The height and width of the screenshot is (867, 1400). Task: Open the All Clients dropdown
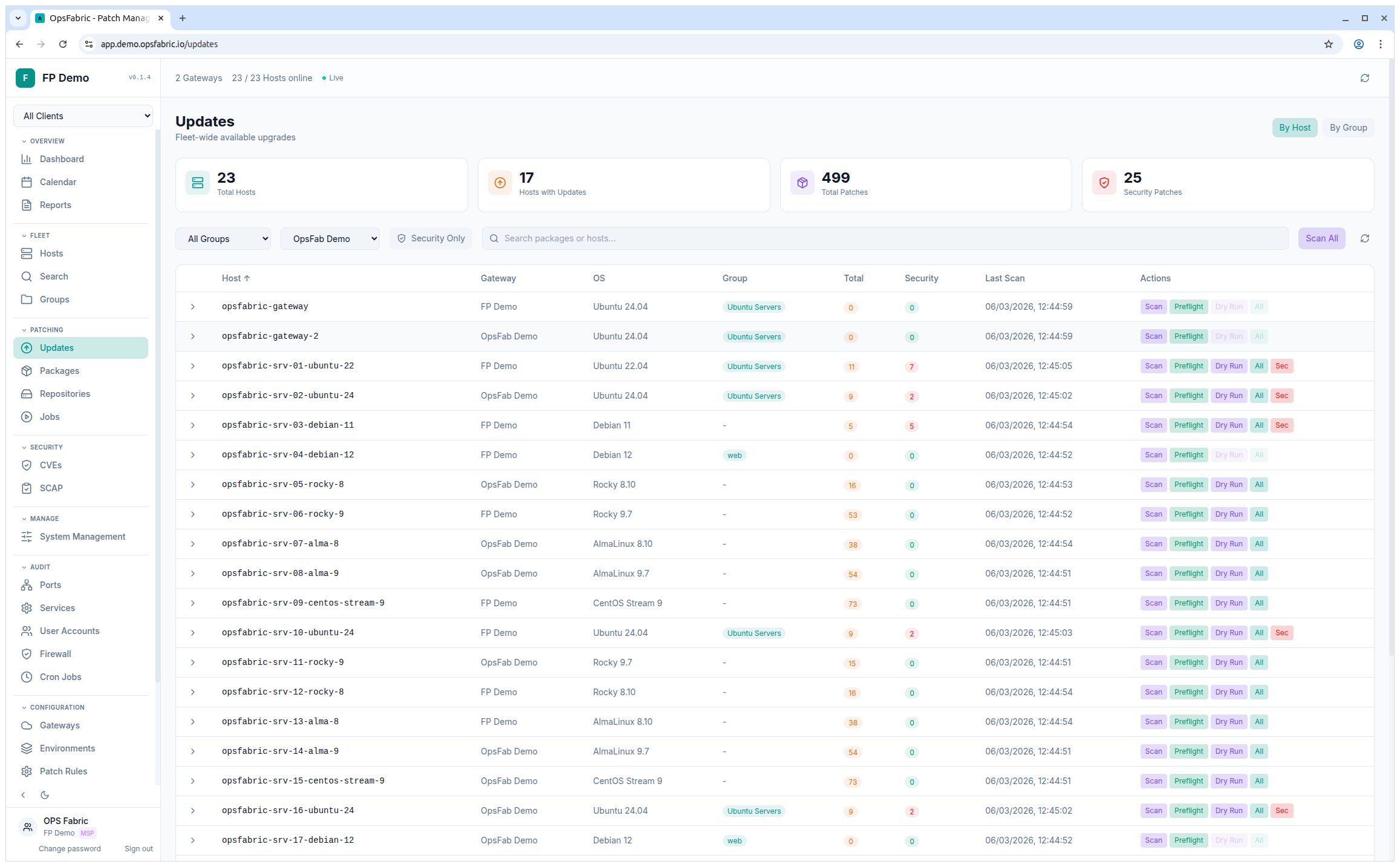point(83,116)
